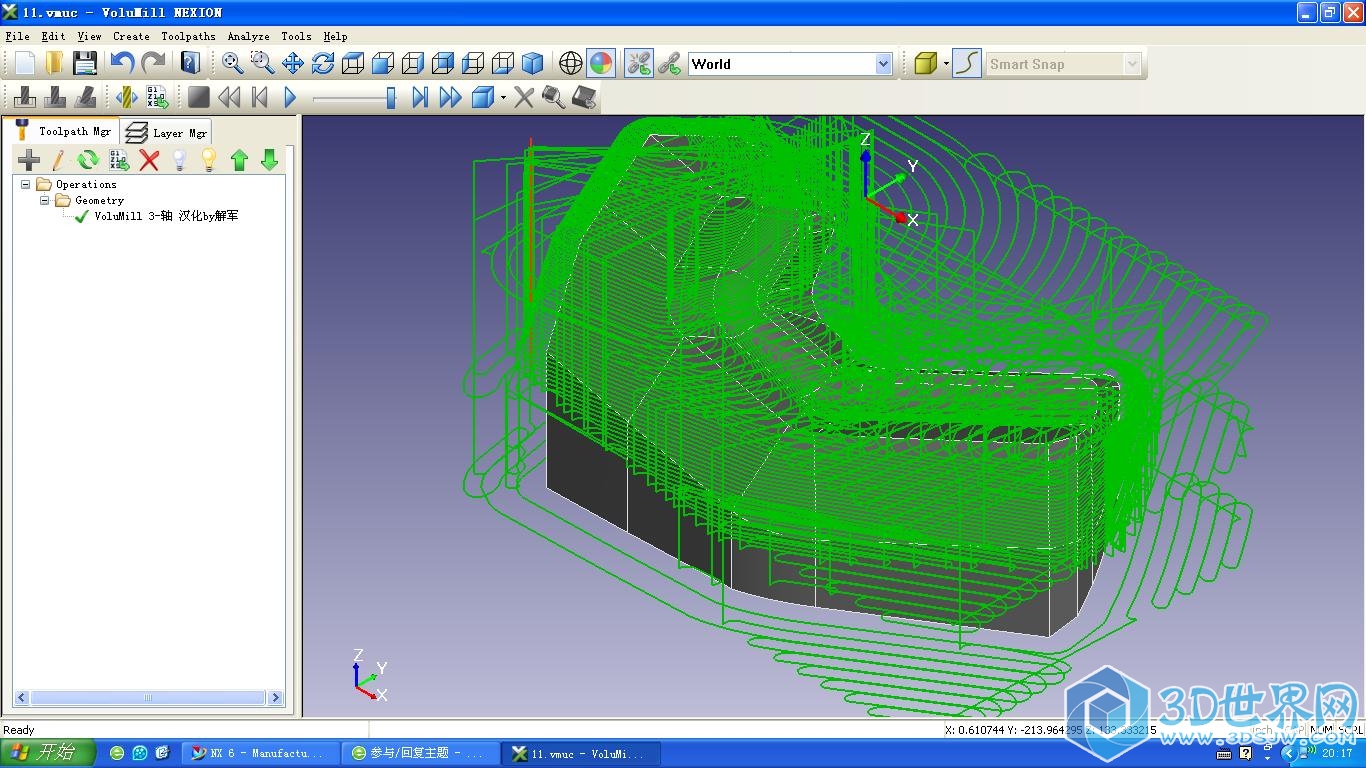Regenerate toolpaths with green circular arrows
1366x768 pixels.
(88, 159)
